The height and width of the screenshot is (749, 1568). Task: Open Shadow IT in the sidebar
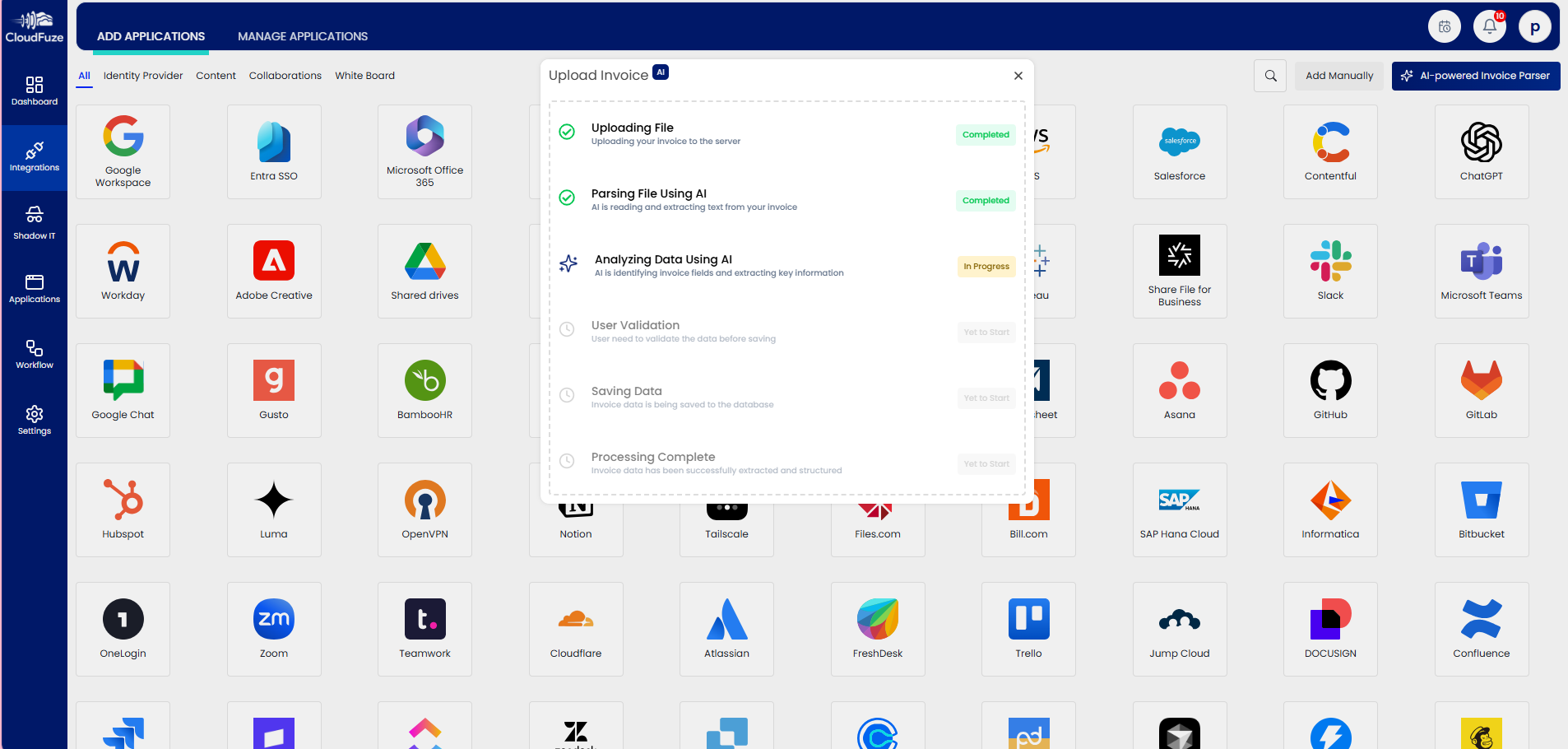tap(35, 223)
